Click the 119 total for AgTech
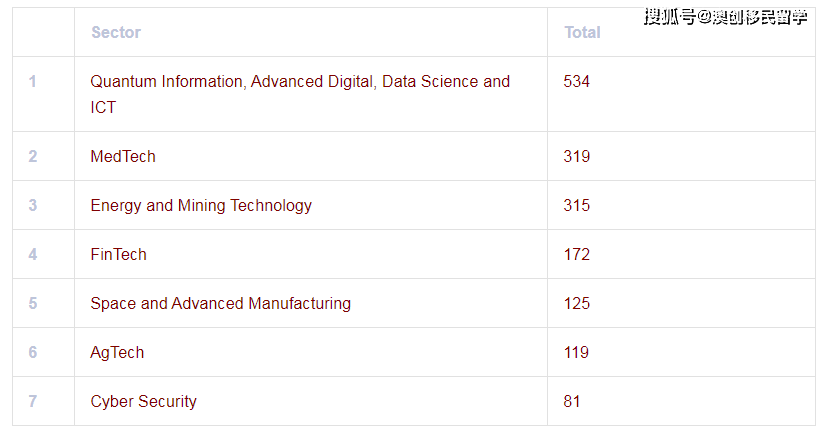 click(577, 352)
